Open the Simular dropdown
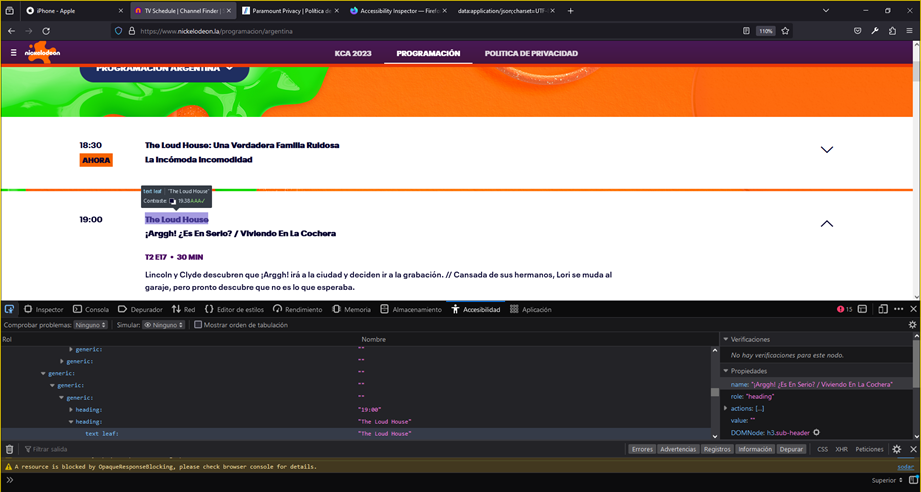The height and width of the screenshot is (492, 921). (x=163, y=325)
